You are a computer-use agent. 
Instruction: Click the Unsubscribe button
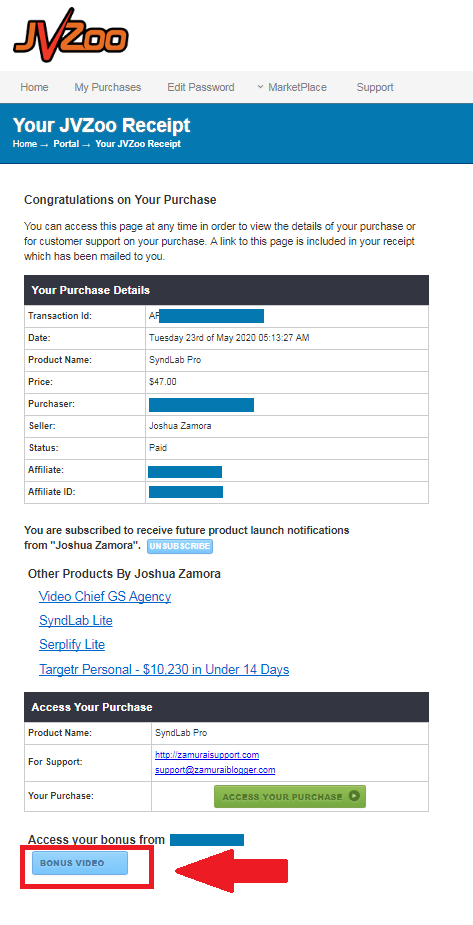(x=180, y=546)
